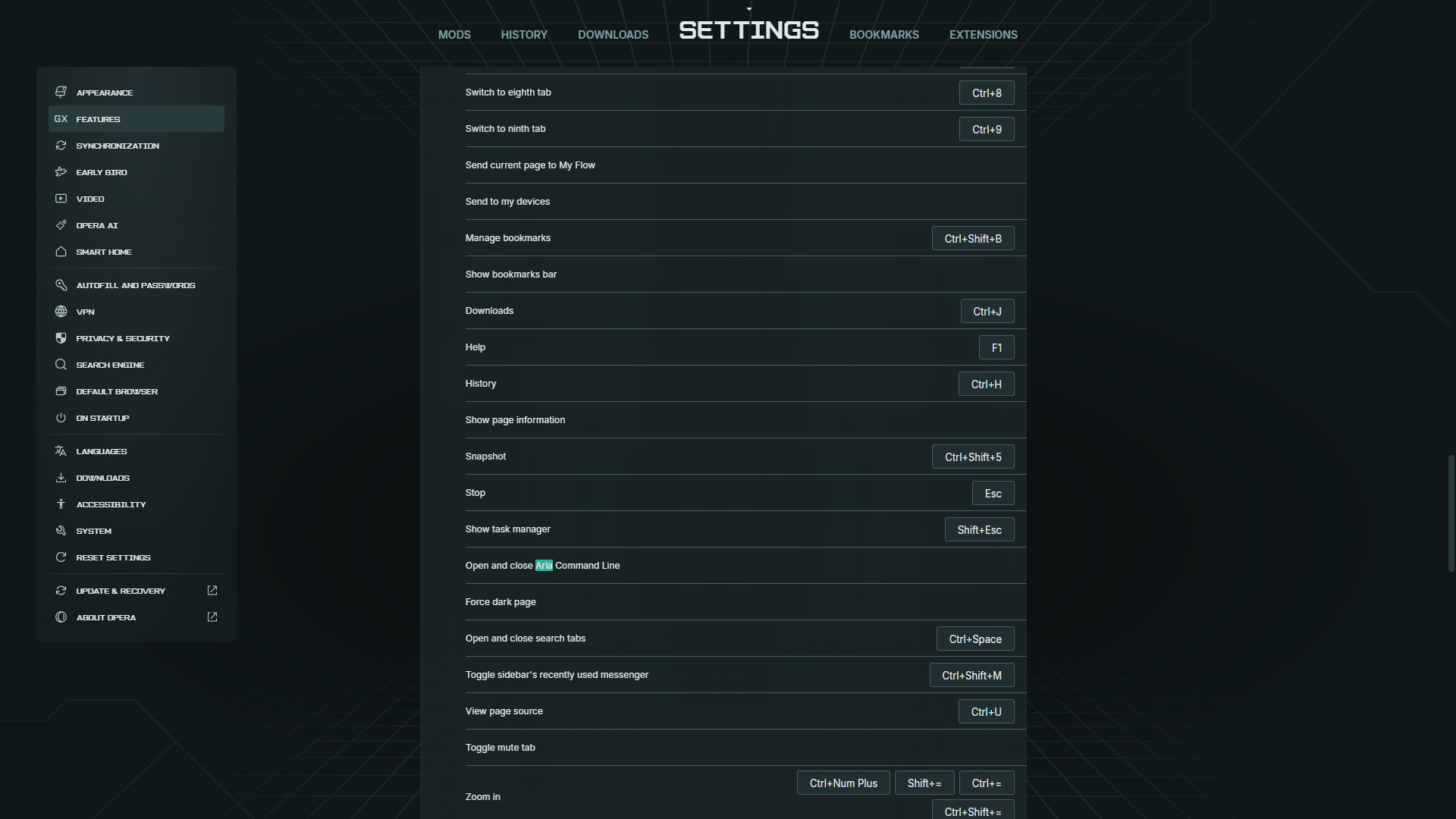1456x819 pixels.
Task: Click the Synchronization sync icon
Action: [x=61, y=146]
